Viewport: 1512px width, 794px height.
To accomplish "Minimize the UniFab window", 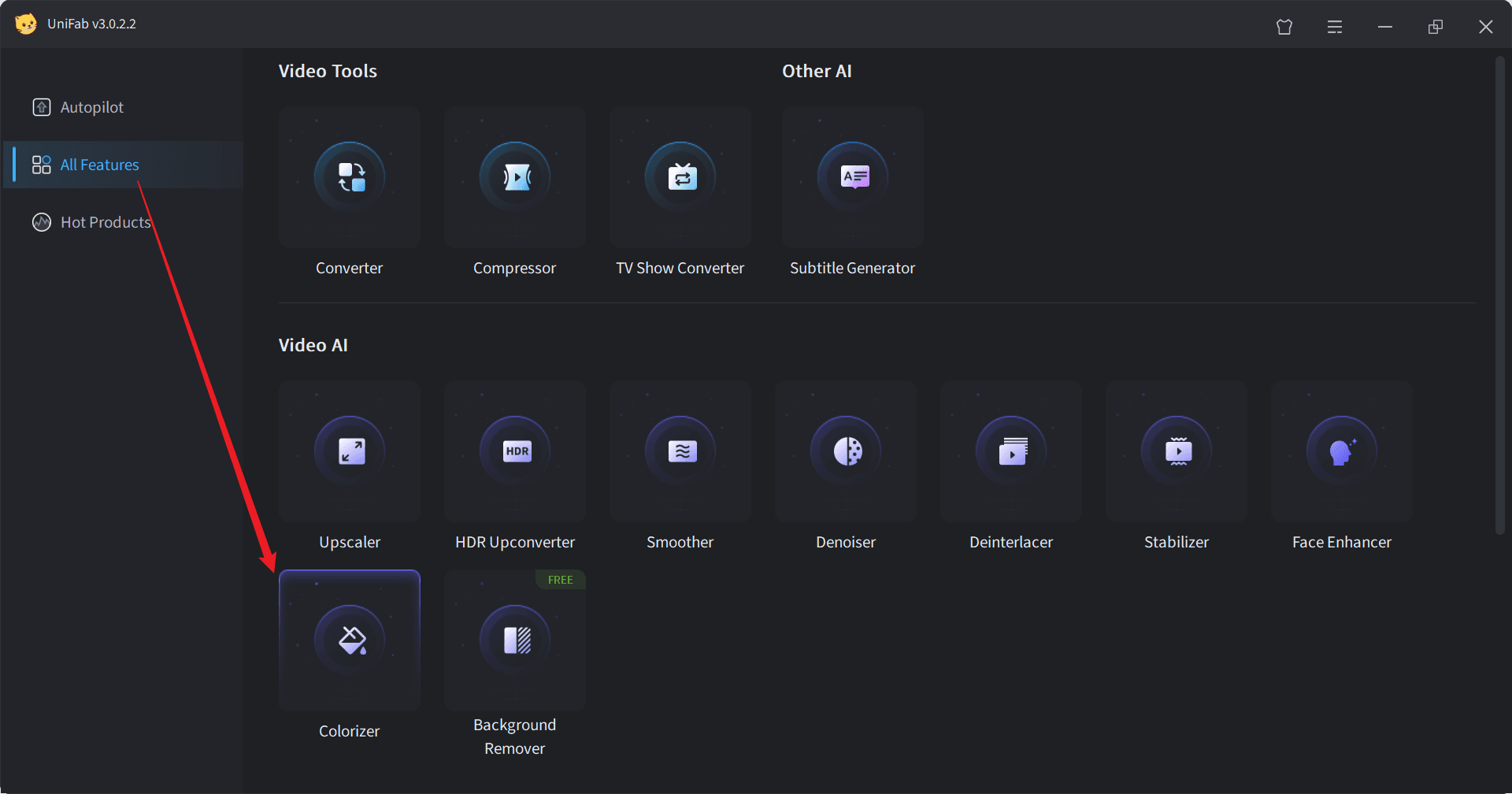I will click(1385, 27).
